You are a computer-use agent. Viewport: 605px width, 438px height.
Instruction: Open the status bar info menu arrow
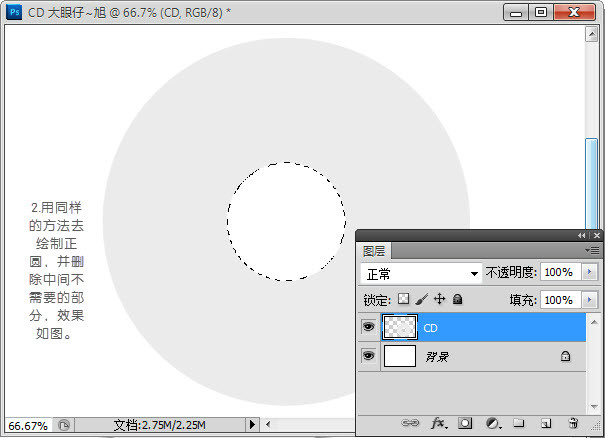pyautogui.click(x=252, y=425)
